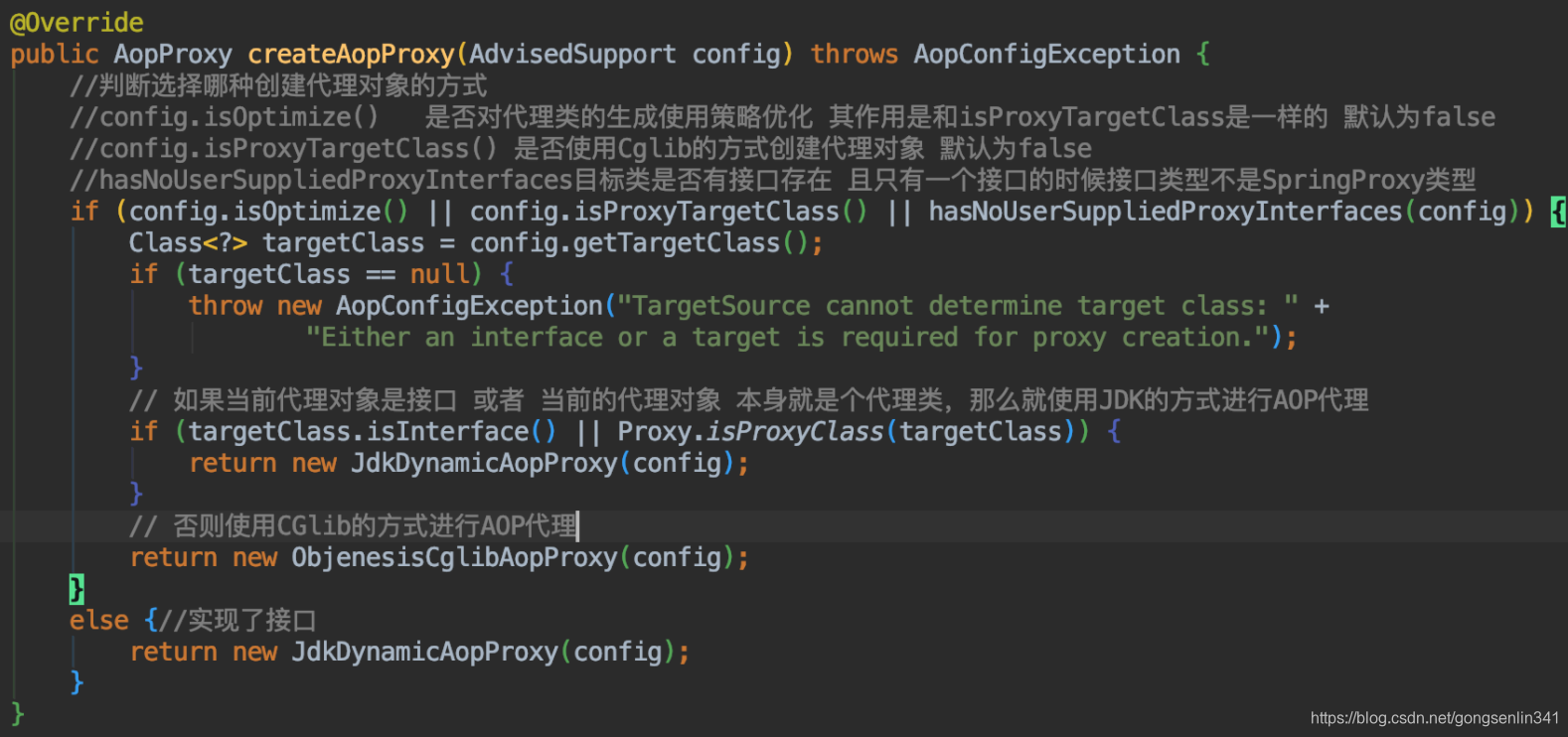This screenshot has height=737, width=1568.
Task: Click the AopProxy return type
Action: point(173,54)
